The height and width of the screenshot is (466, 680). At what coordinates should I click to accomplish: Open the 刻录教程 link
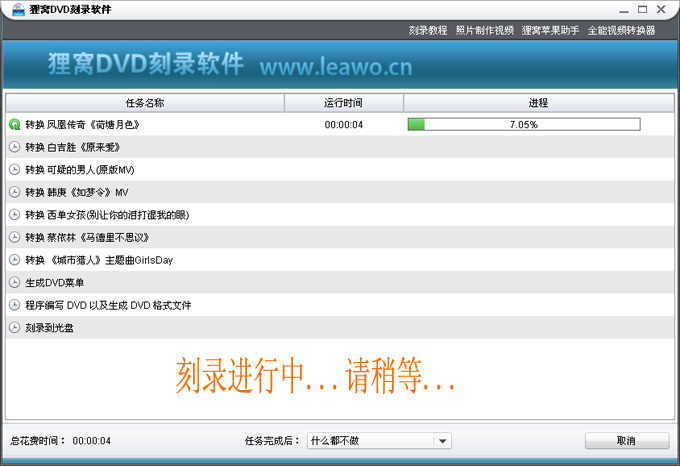pyautogui.click(x=428, y=30)
